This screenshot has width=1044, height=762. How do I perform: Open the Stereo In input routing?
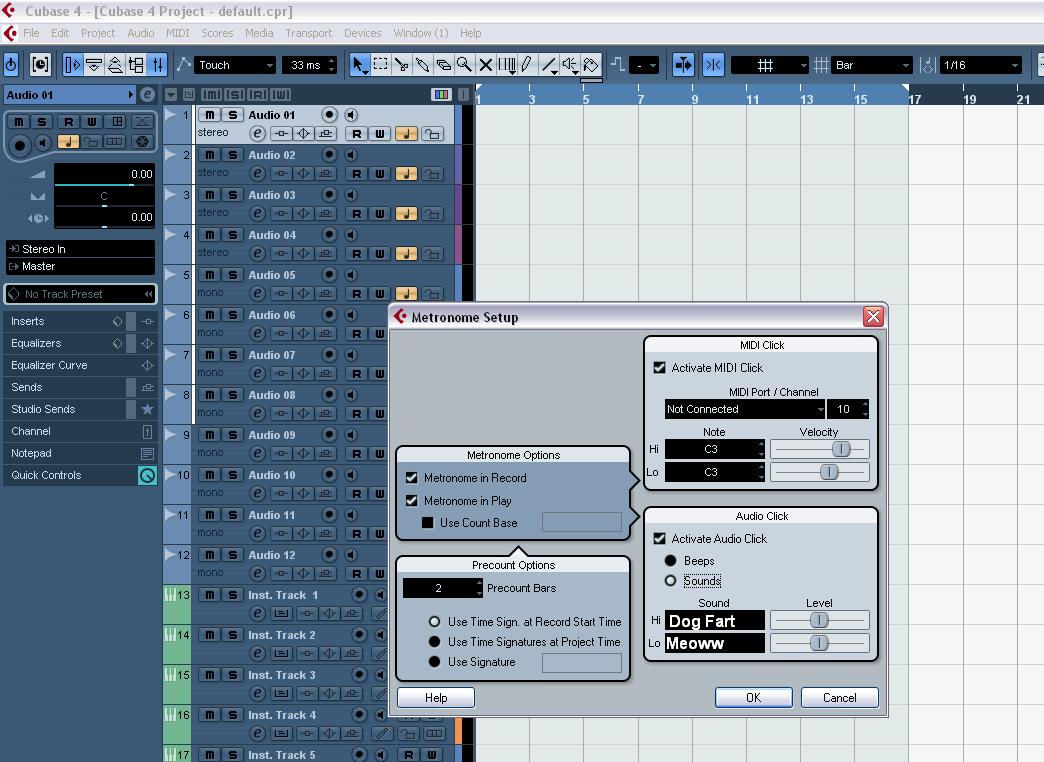81,249
